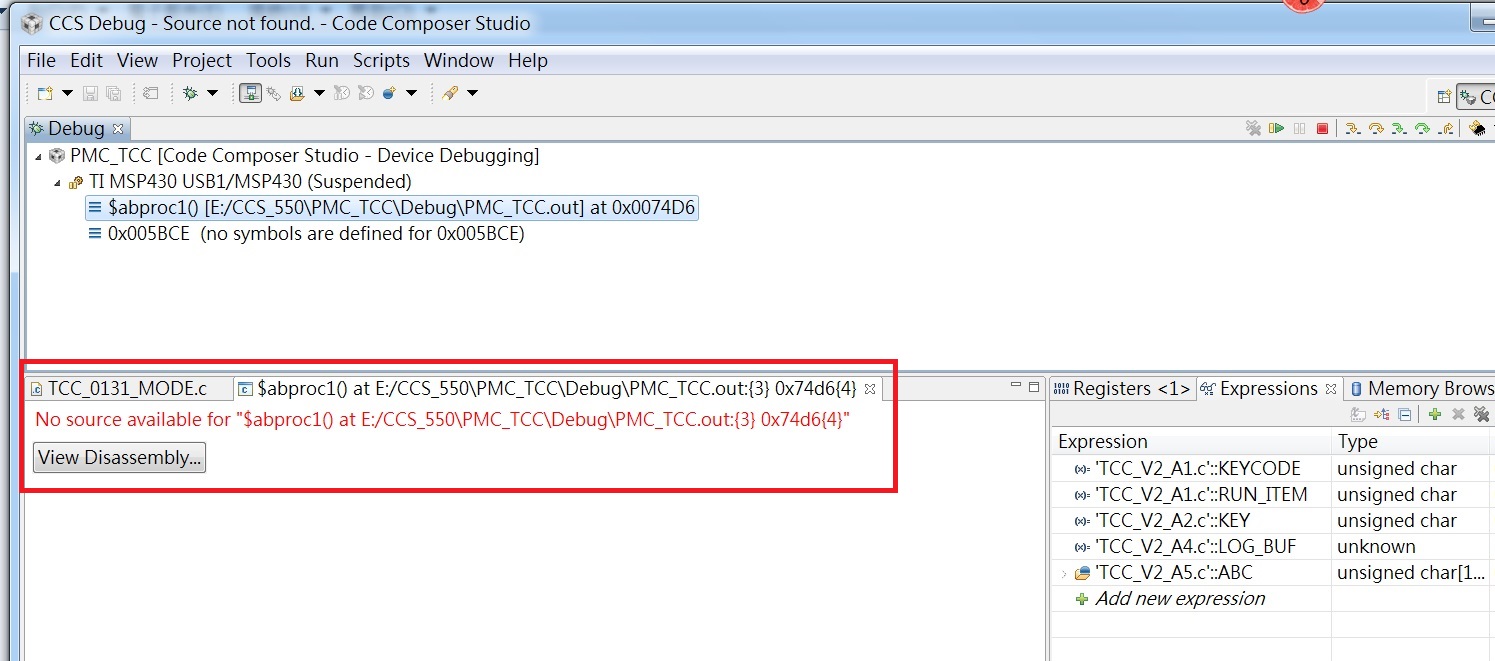The height and width of the screenshot is (661, 1495).
Task: Click the Expression column header
Action: point(1191,441)
